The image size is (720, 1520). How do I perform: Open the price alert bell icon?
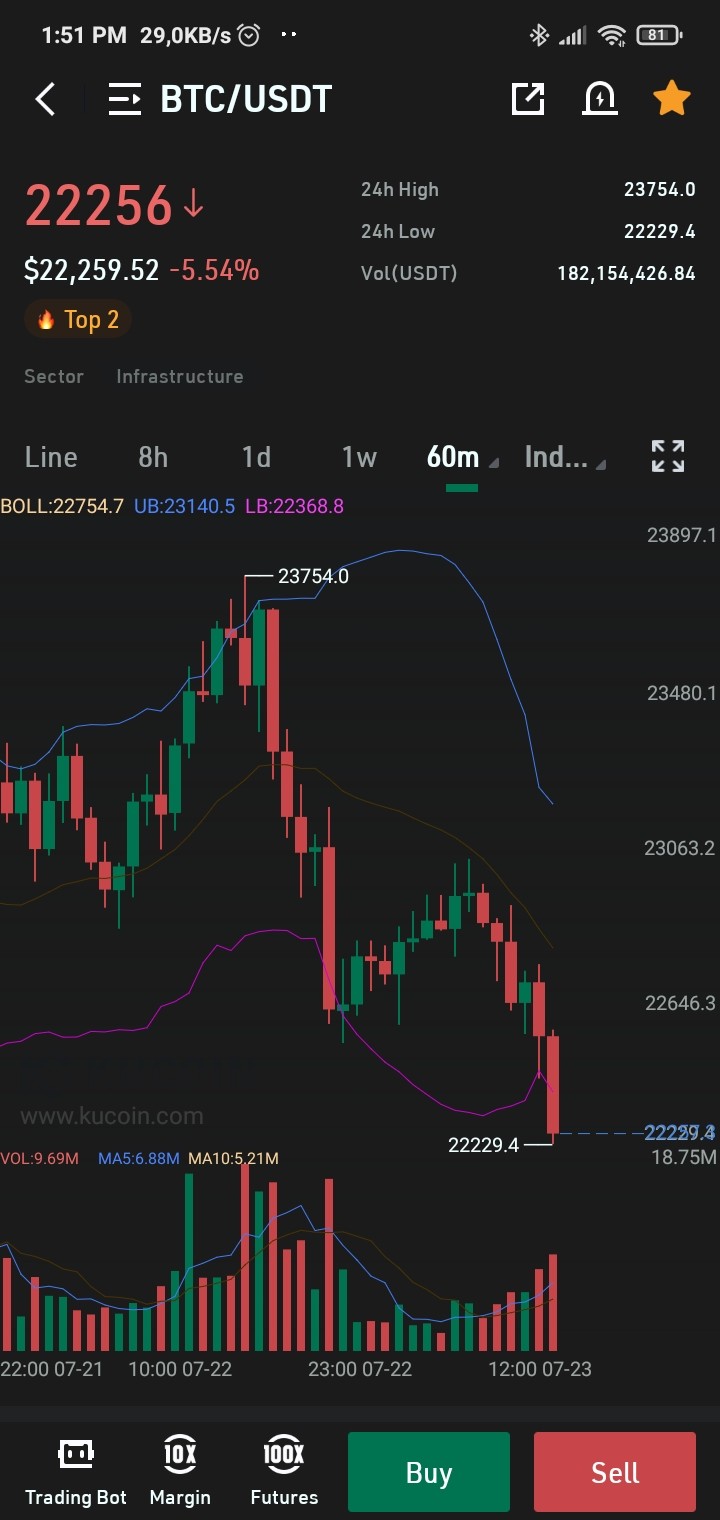click(599, 98)
